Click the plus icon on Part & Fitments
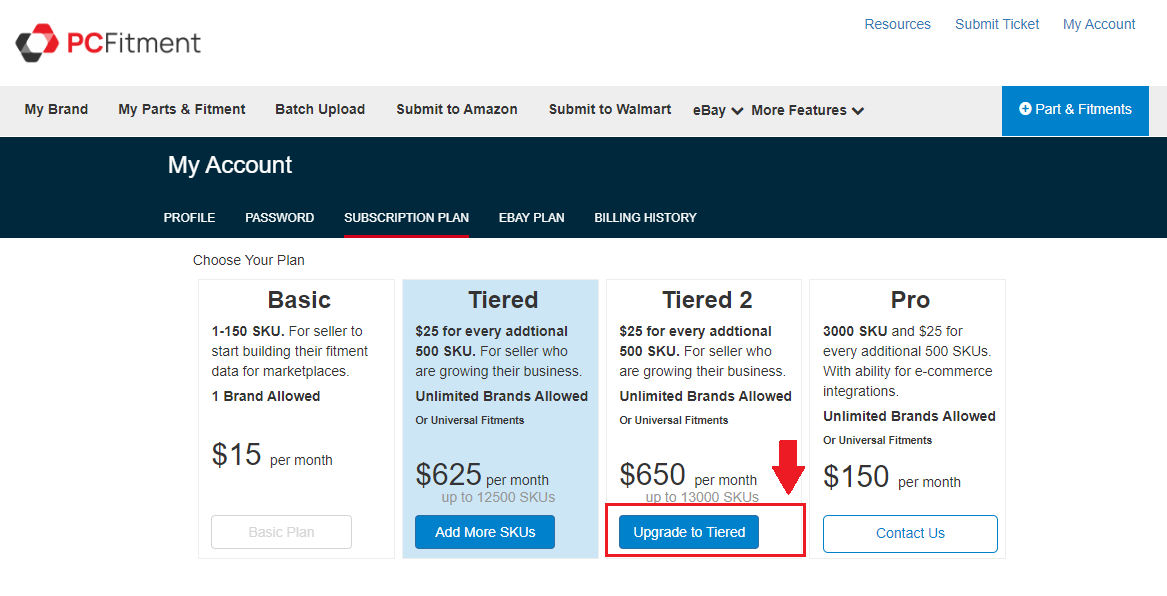This screenshot has height=596, width=1167. tap(1025, 109)
